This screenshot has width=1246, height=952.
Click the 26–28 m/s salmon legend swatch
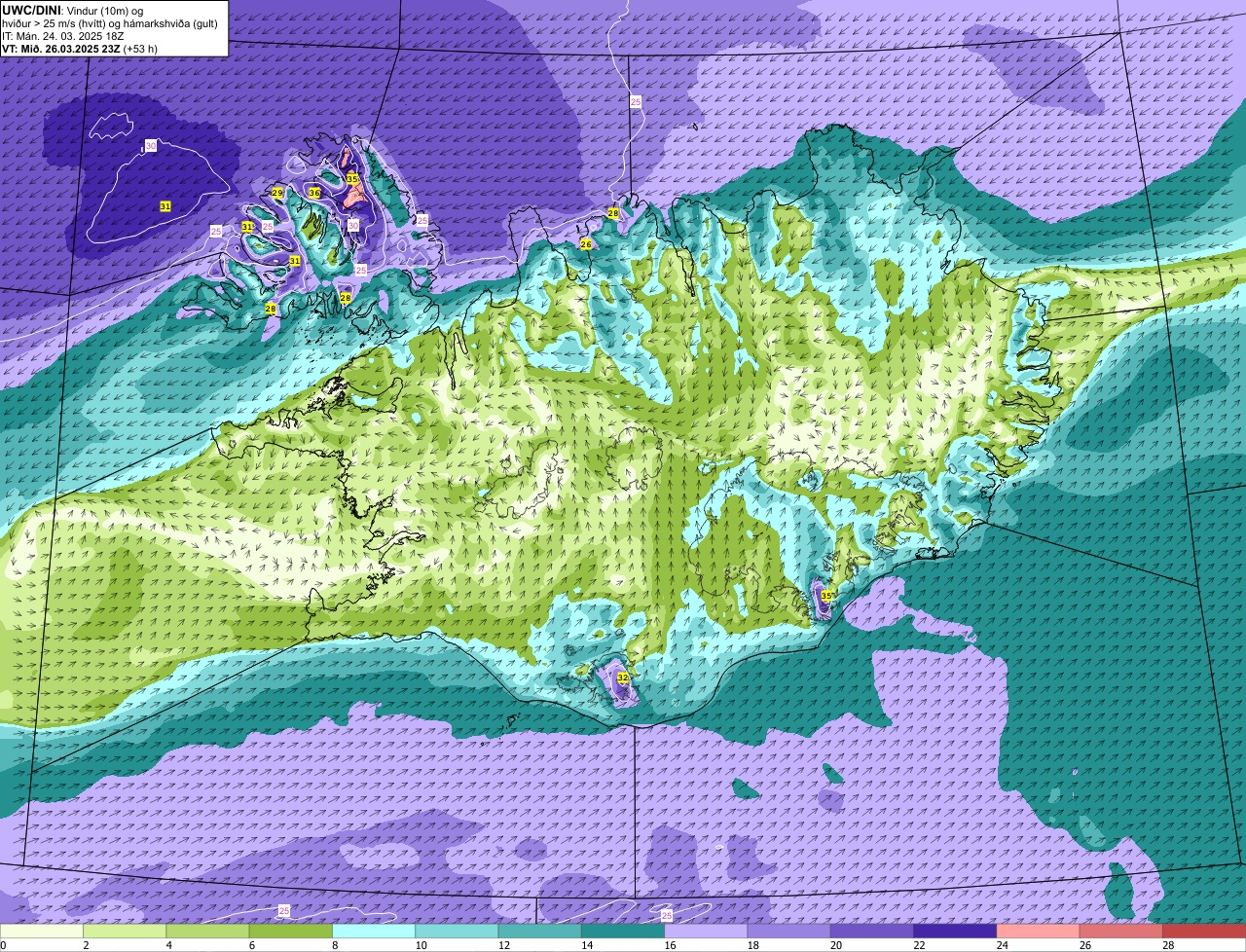(x=1121, y=932)
